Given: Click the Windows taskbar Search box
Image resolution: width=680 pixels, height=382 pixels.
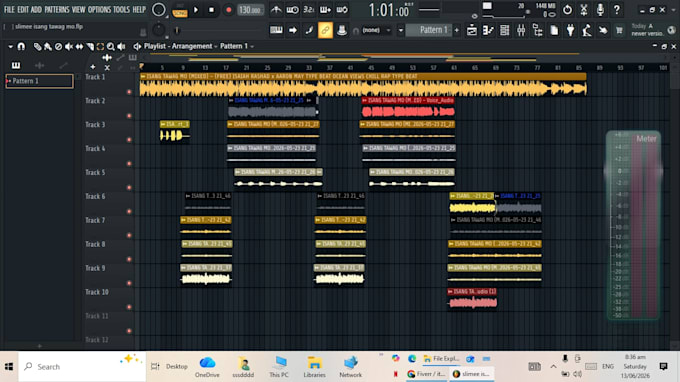Looking at the screenshot, I should tap(82, 367).
